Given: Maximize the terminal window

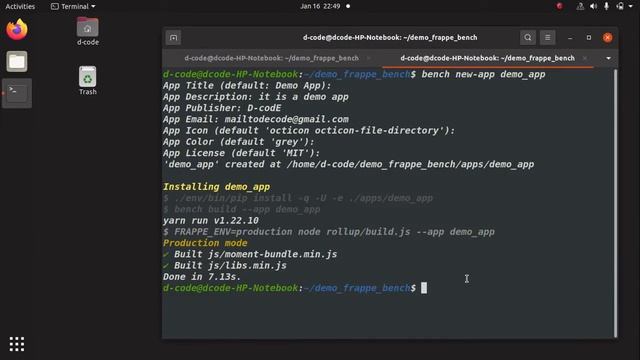Looking at the screenshot, I should [589, 38].
